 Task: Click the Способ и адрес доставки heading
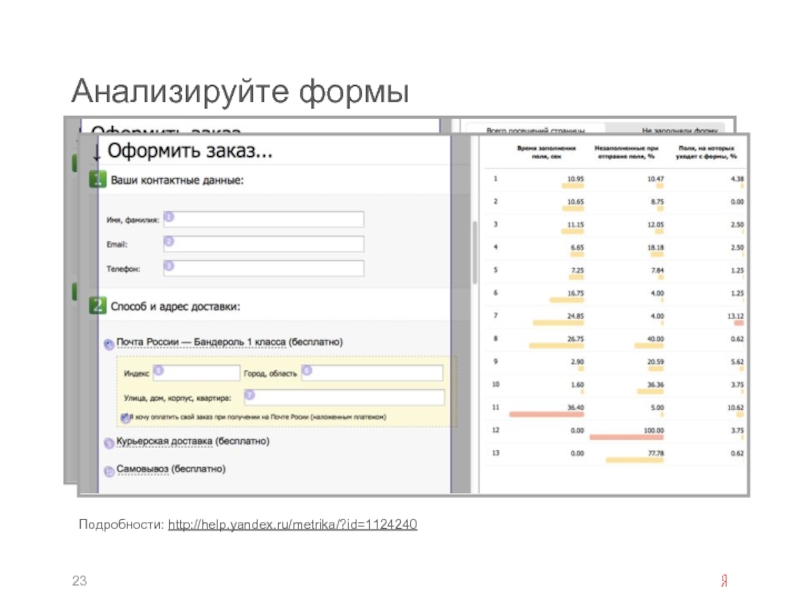click(x=175, y=307)
